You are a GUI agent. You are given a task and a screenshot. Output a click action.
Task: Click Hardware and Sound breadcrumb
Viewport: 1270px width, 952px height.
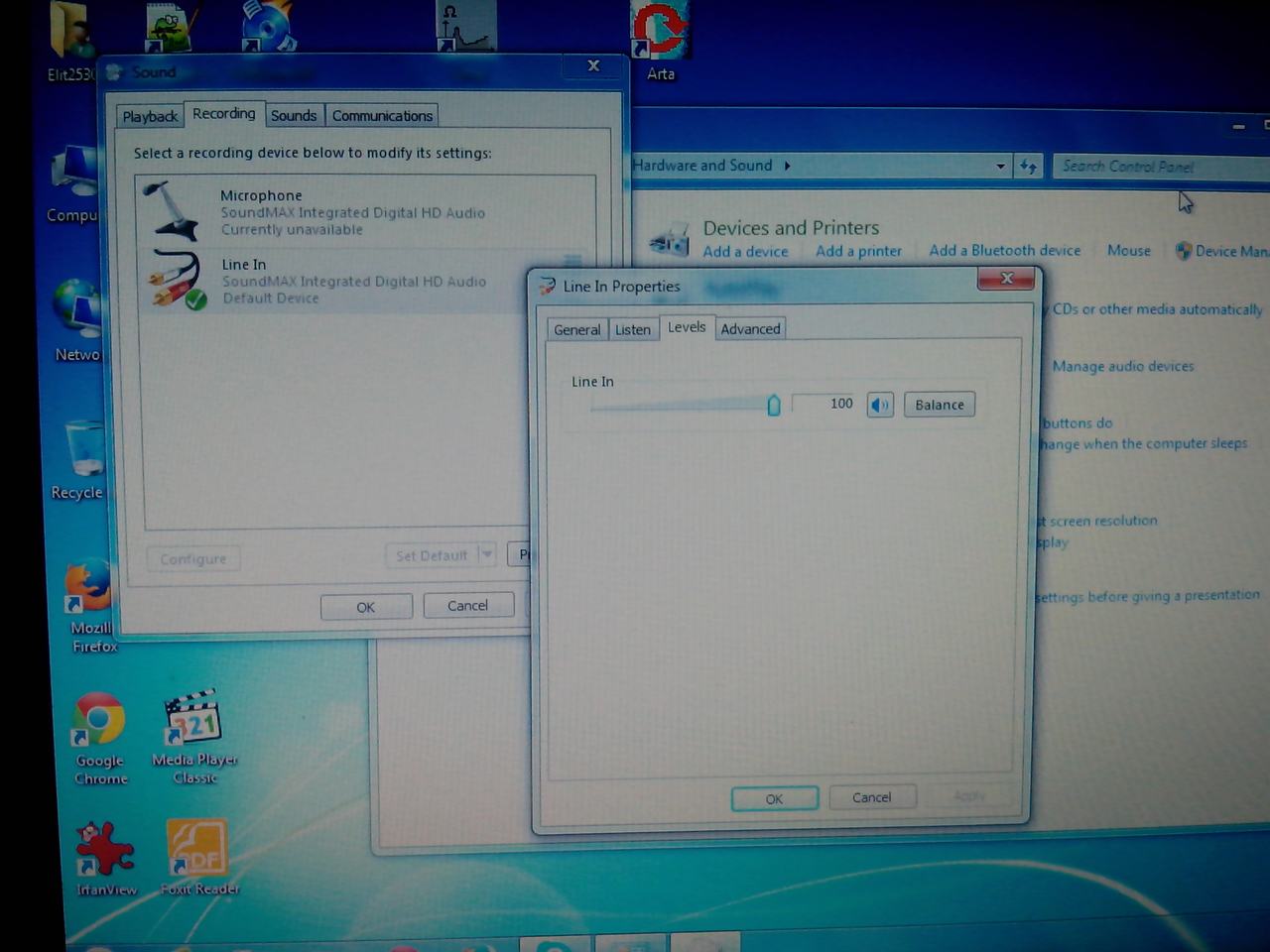(x=702, y=166)
